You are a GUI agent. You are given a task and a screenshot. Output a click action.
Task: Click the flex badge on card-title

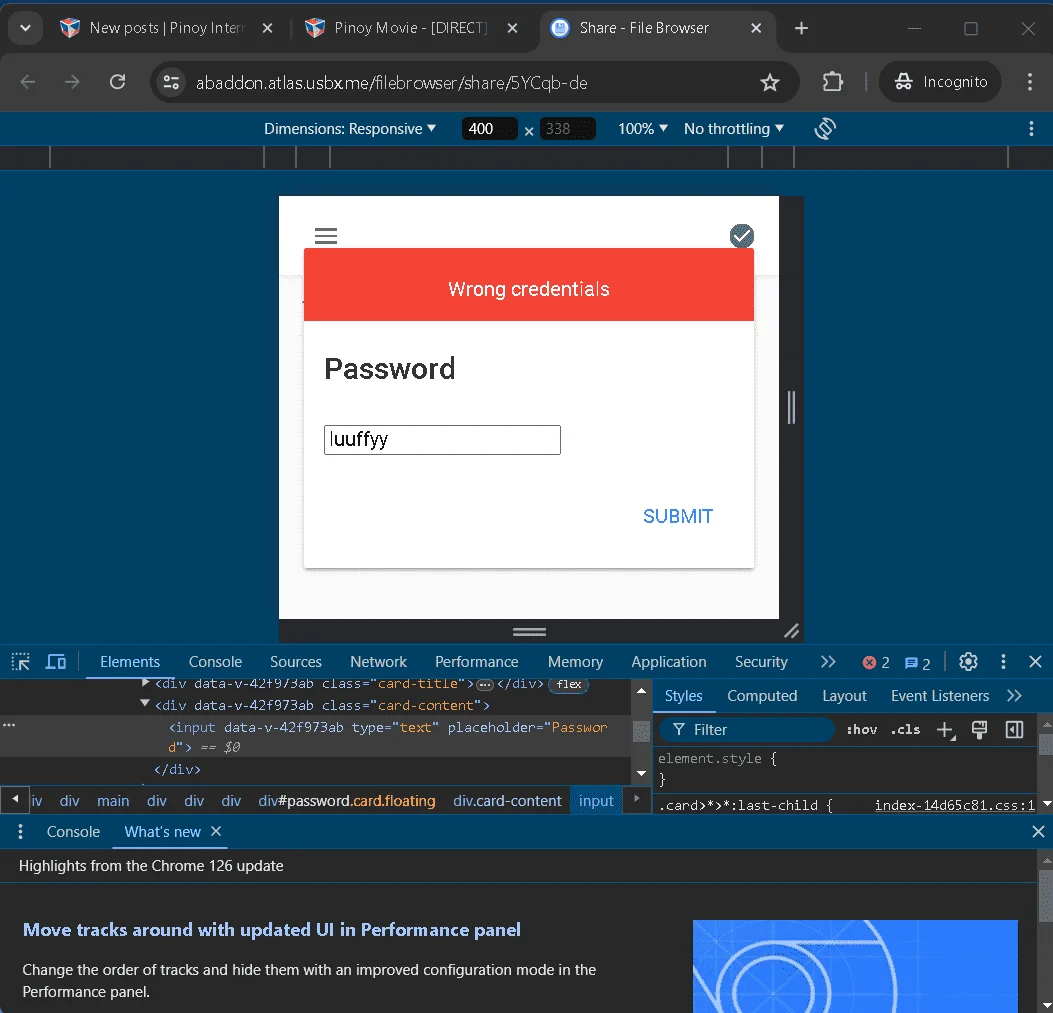[x=569, y=684]
